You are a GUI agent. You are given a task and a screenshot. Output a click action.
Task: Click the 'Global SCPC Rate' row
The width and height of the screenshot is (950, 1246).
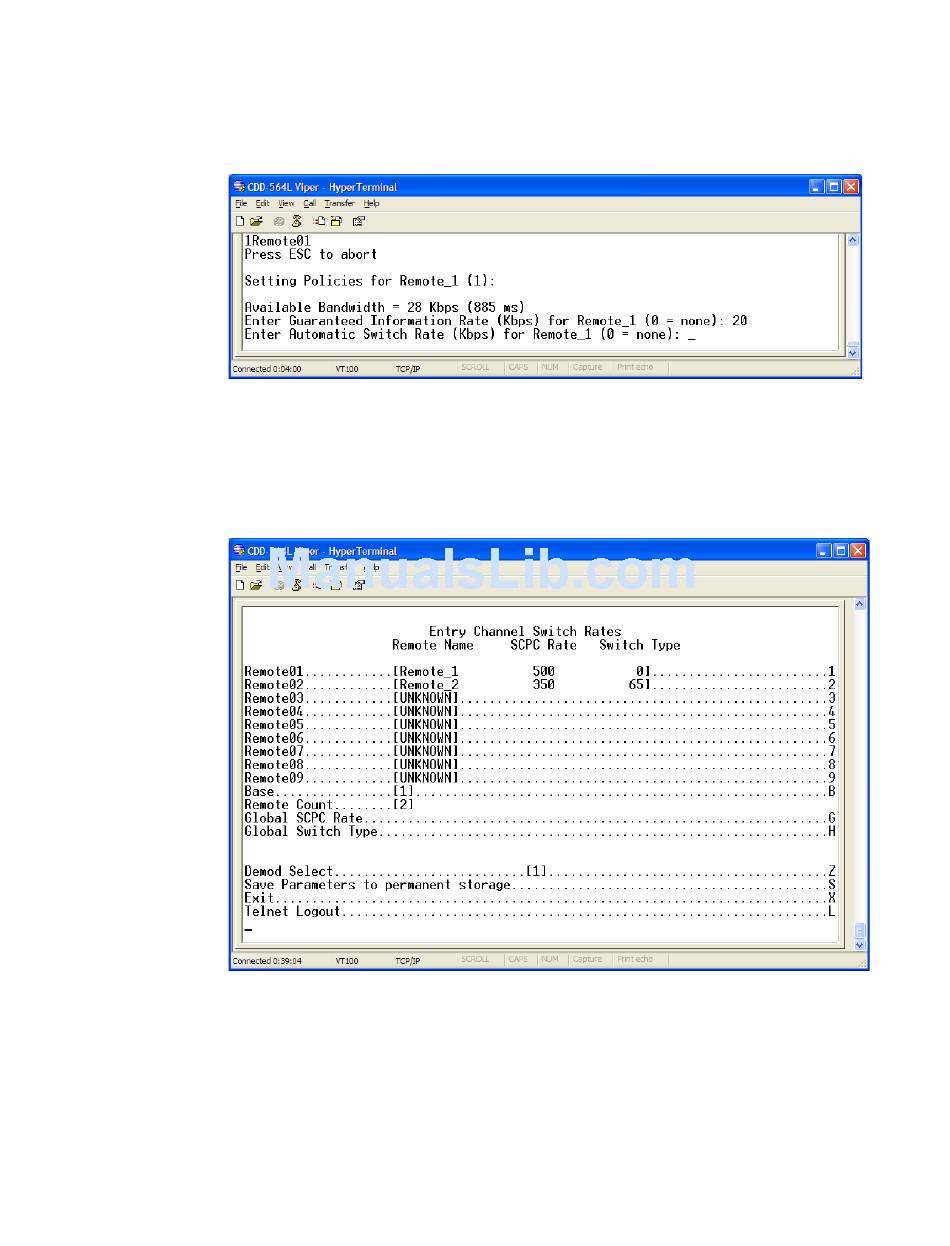click(x=540, y=818)
